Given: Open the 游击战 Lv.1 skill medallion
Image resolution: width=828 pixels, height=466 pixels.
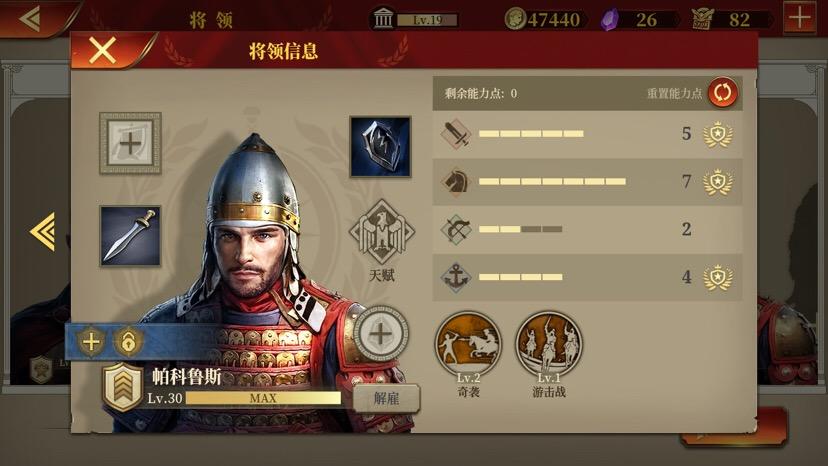Looking at the screenshot, I should click(x=549, y=344).
